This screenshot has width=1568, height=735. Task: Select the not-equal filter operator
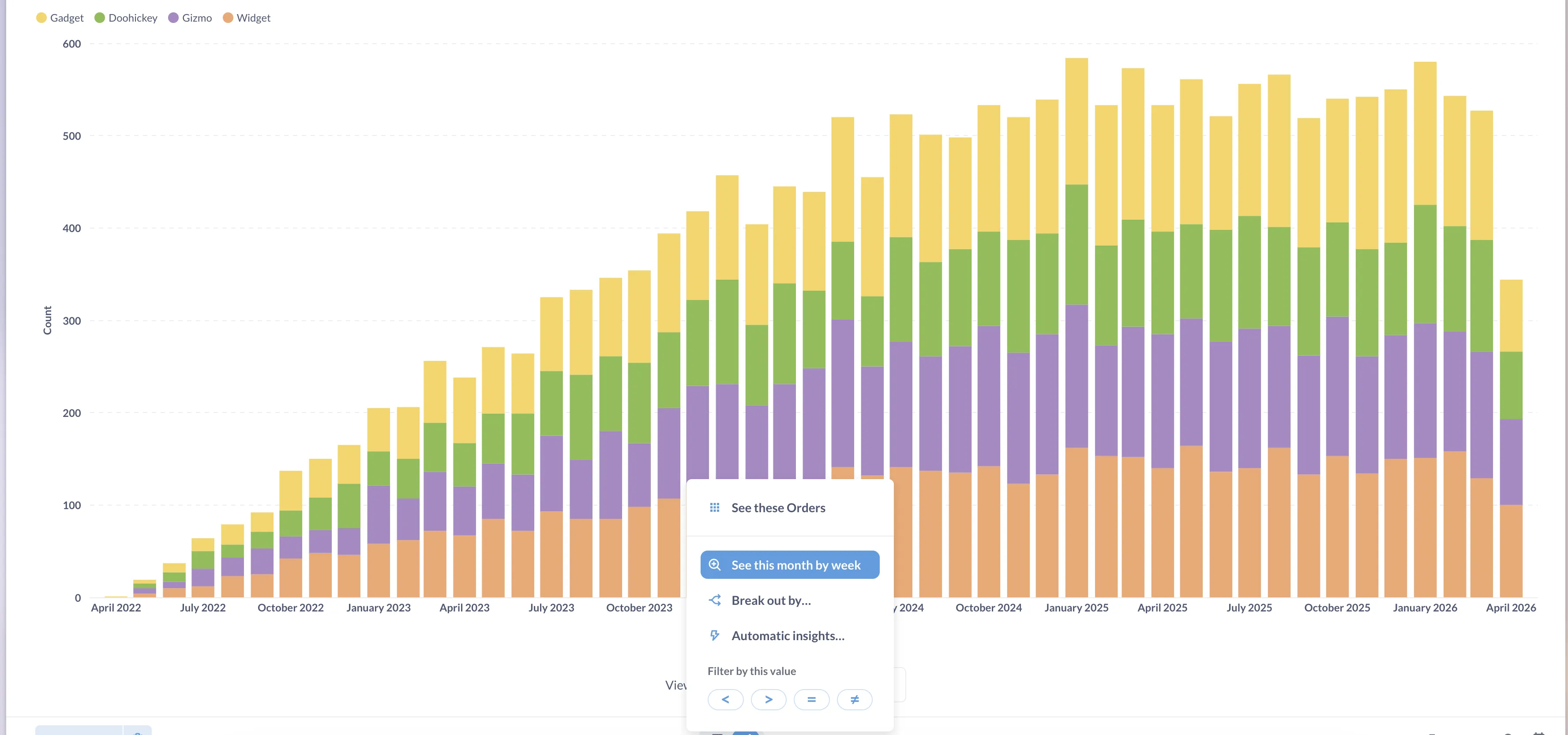[855, 700]
